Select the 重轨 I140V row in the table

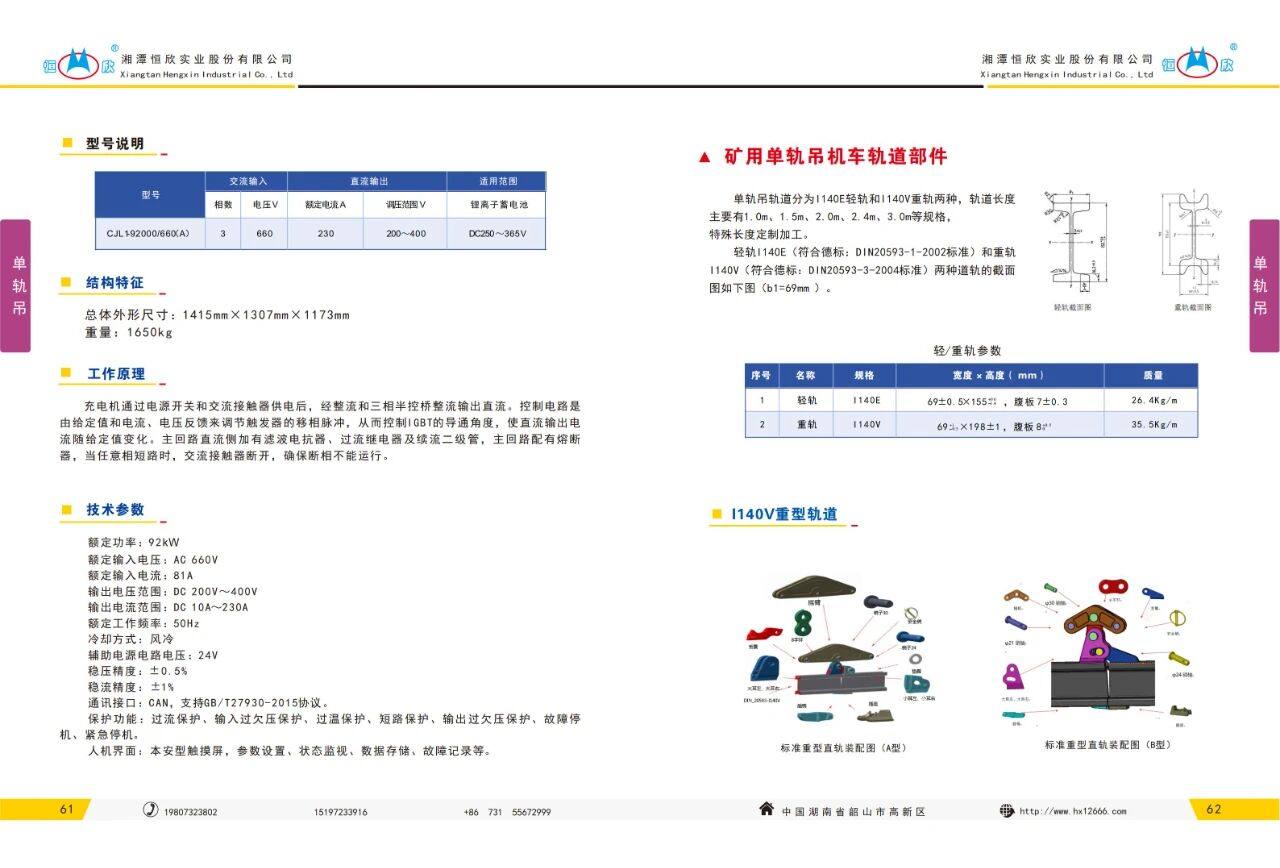coord(971,425)
